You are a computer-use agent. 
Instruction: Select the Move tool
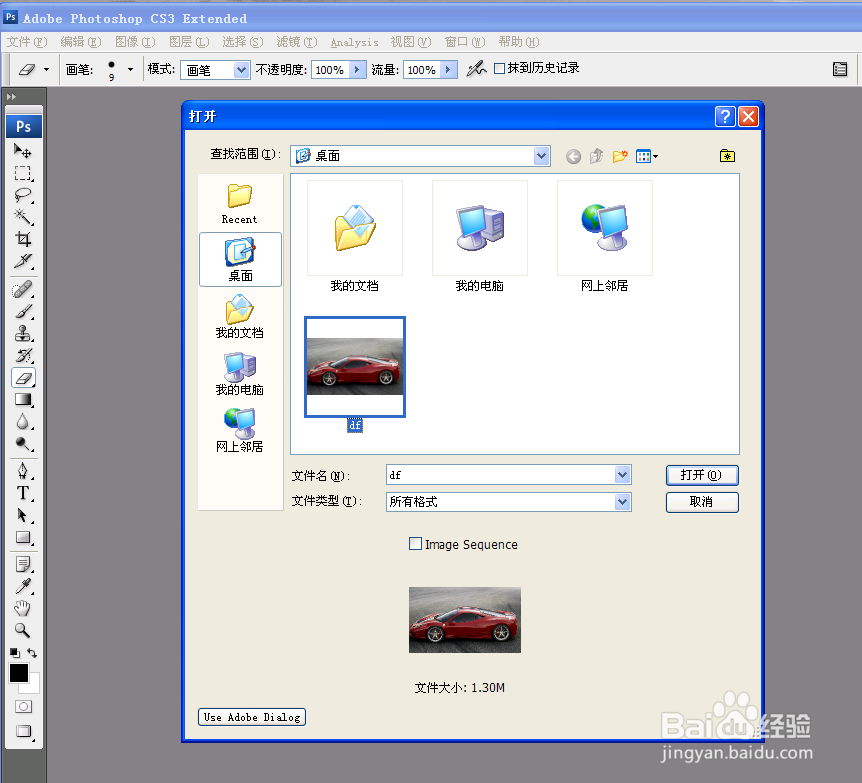tap(22, 150)
